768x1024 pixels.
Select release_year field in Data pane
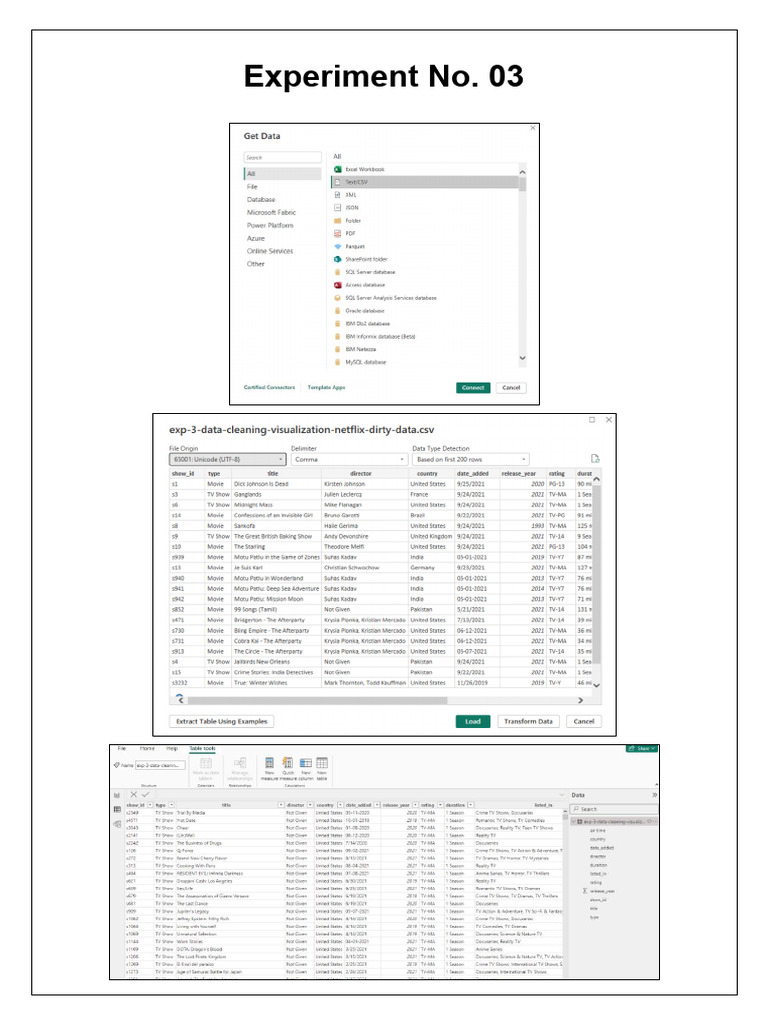pos(602,891)
